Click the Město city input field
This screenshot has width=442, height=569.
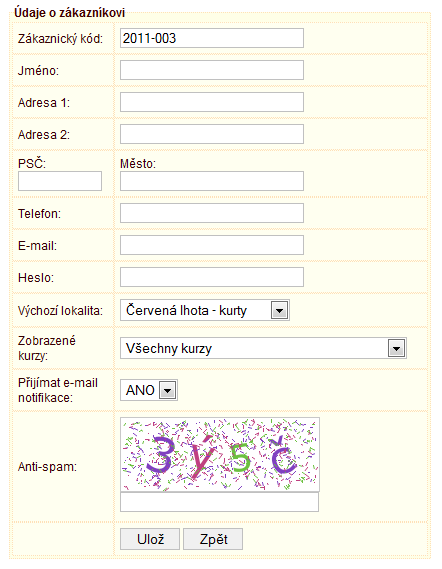212,181
